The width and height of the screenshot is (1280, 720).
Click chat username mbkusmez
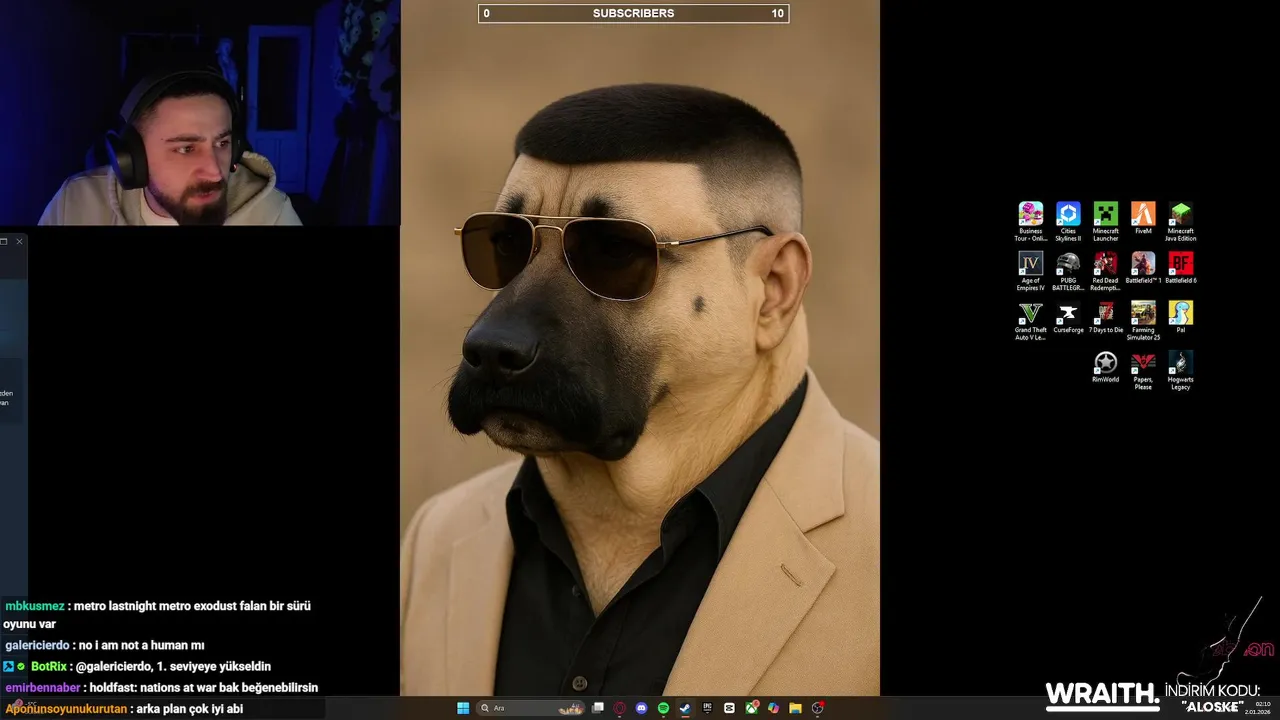coord(35,606)
